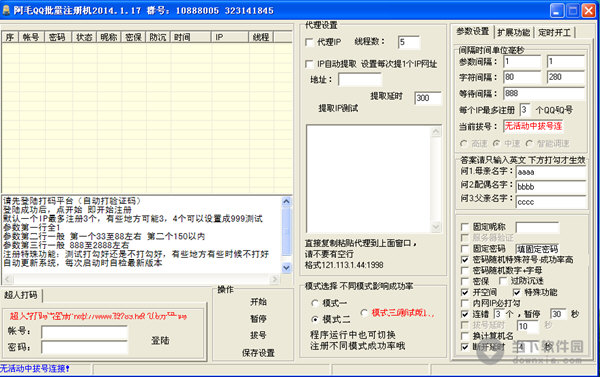Click the 帐号 input field
Screen dimensions: 600x377
(84, 332)
